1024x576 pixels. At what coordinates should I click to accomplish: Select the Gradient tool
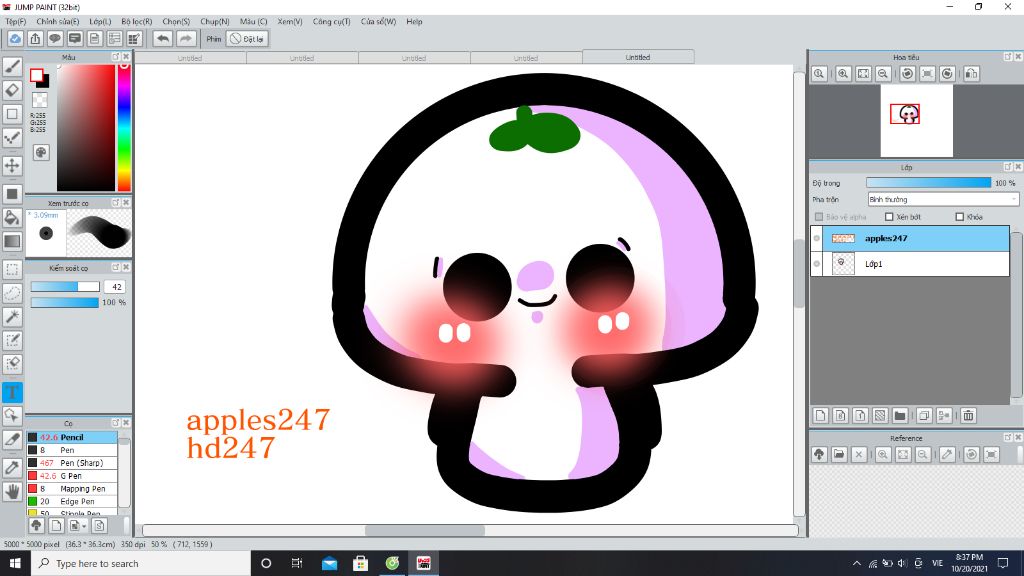pos(12,241)
